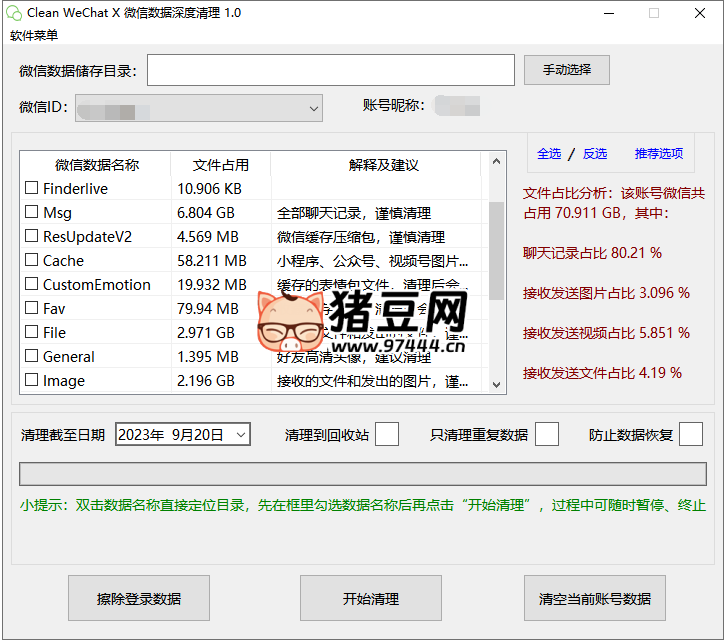The width and height of the screenshot is (726, 642).
Task: Click the 聊天记录占比 80.21 % text
Action: click(592, 253)
